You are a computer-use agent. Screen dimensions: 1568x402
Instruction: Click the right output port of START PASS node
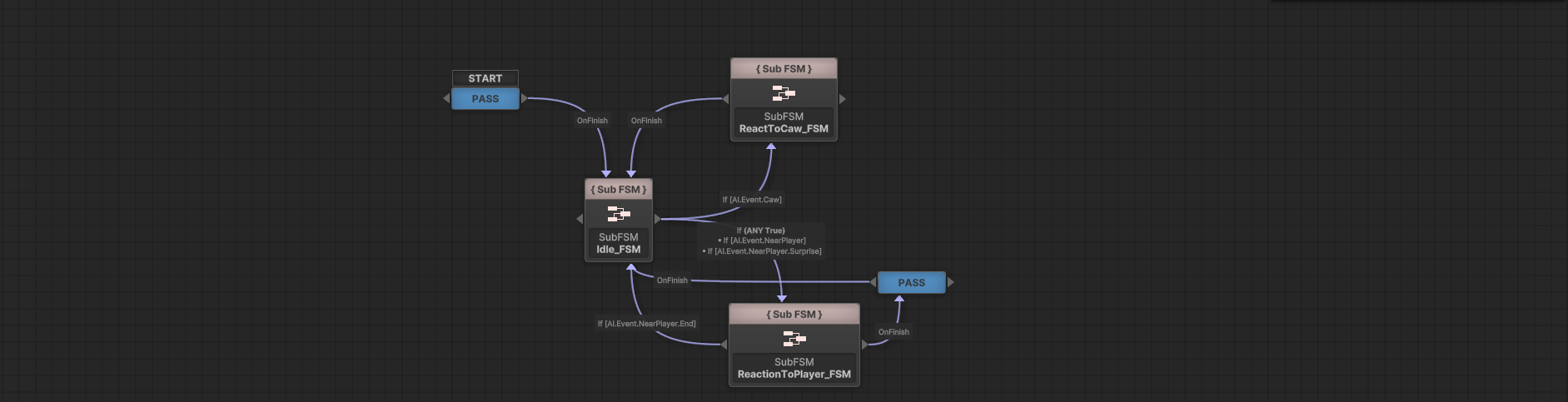point(524,98)
